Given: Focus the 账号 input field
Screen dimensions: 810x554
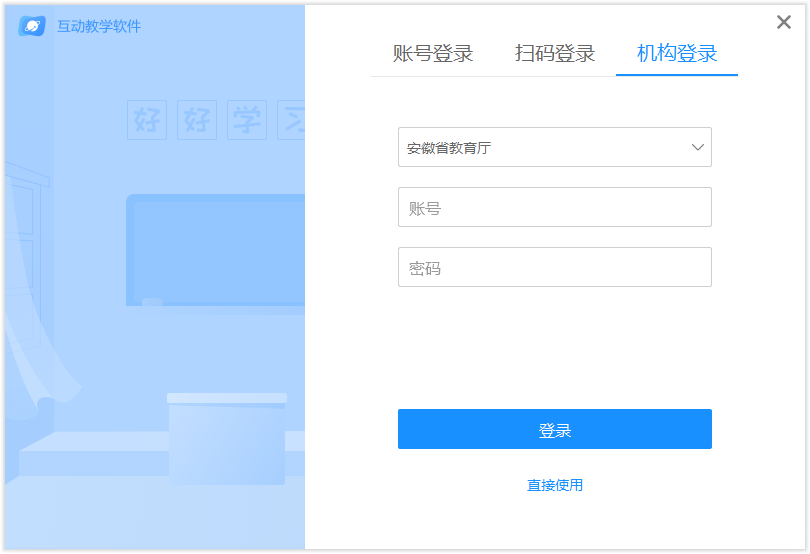Looking at the screenshot, I should (554, 208).
